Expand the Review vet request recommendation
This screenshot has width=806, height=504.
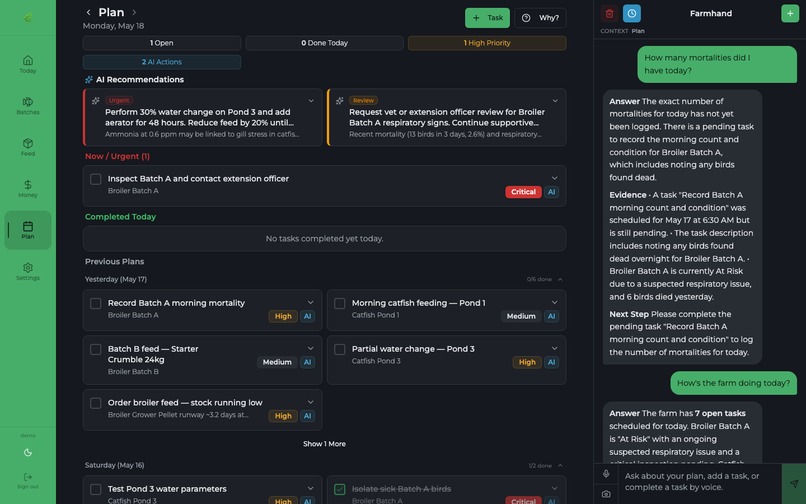[x=555, y=101]
